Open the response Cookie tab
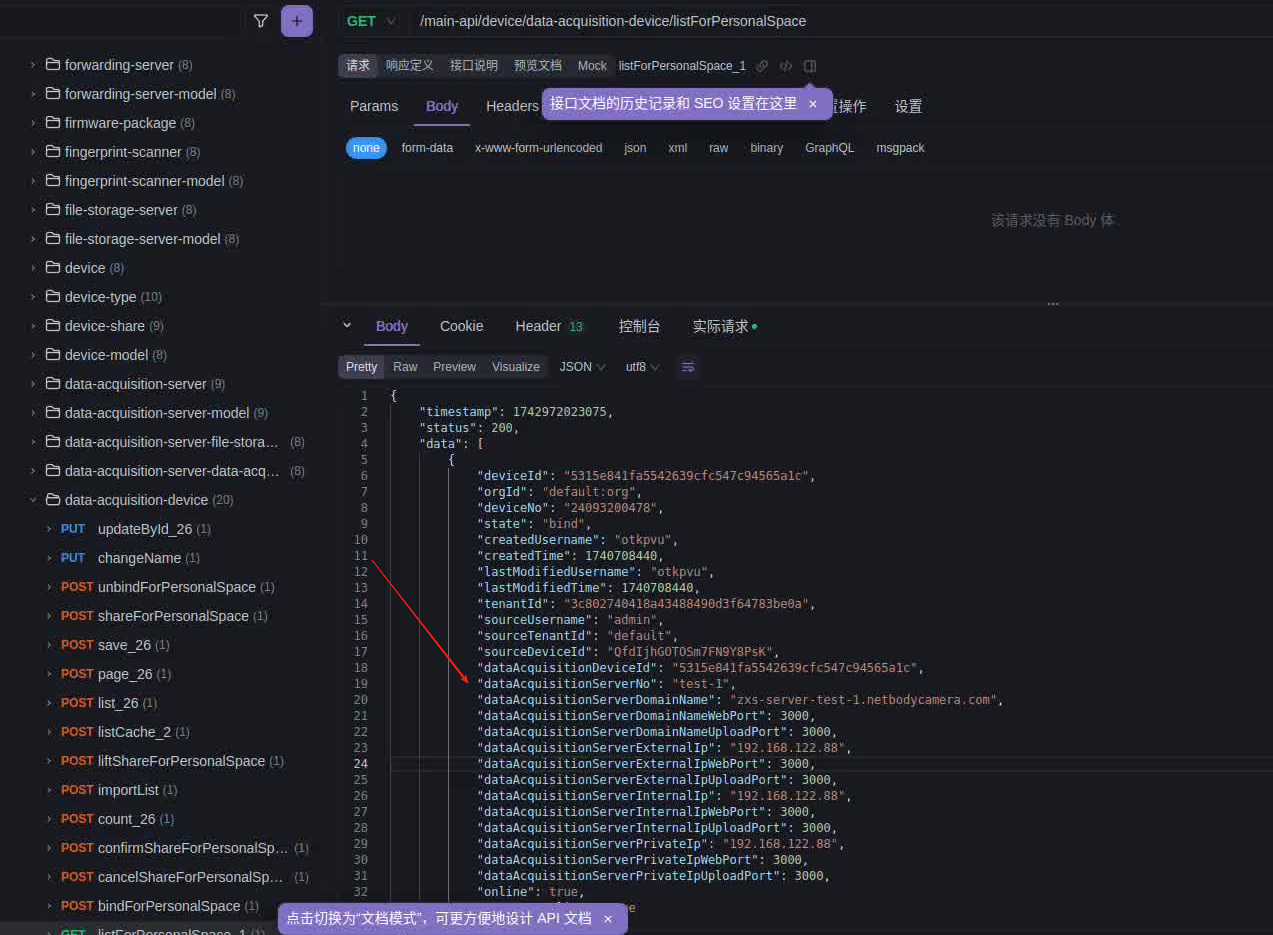Viewport: 1273px width, 935px height. click(461, 326)
